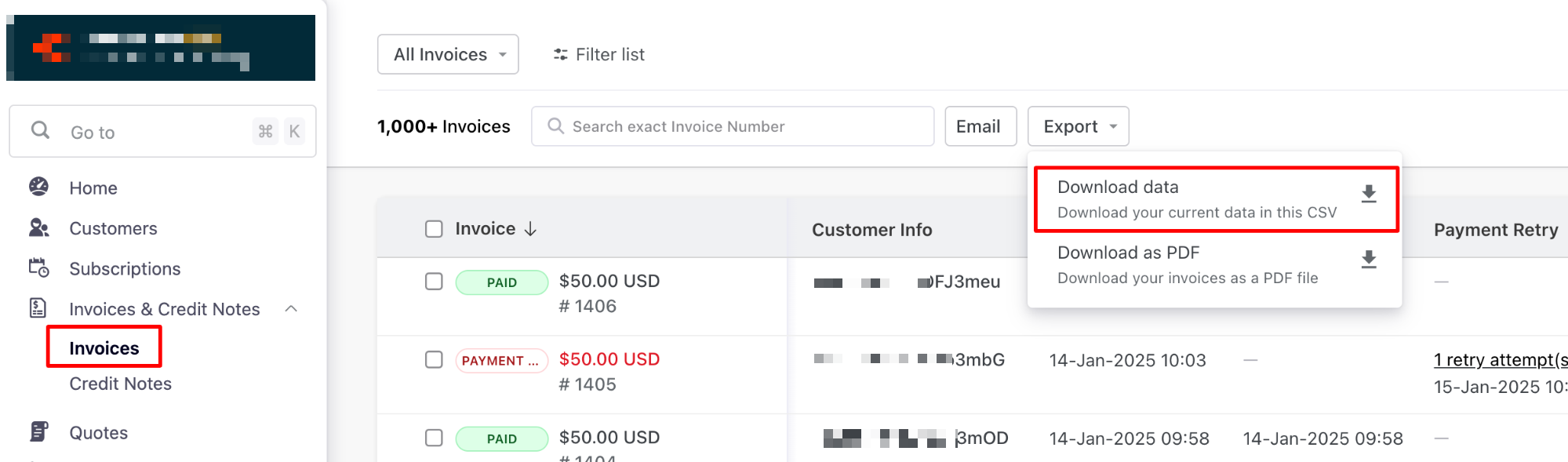Toggle the select-all Invoice header checkbox
Viewport: 1568px width, 462px height.
tap(434, 228)
